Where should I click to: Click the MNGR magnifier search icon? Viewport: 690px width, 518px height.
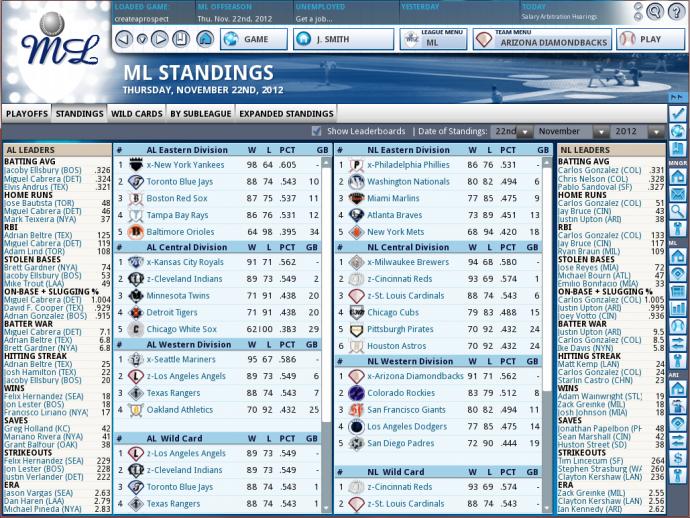click(678, 211)
